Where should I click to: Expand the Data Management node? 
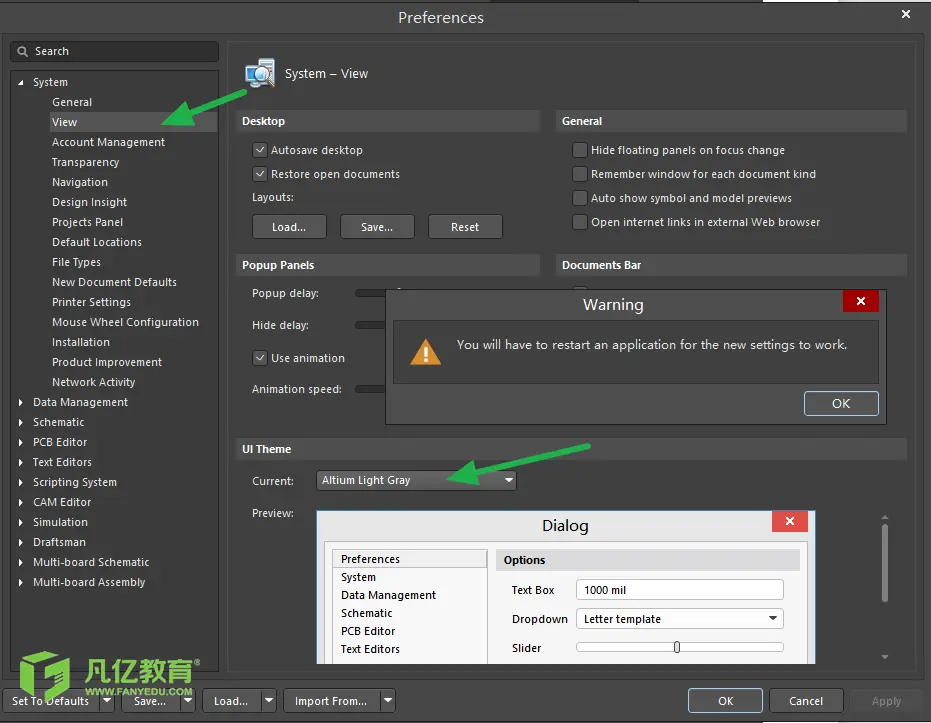21,402
